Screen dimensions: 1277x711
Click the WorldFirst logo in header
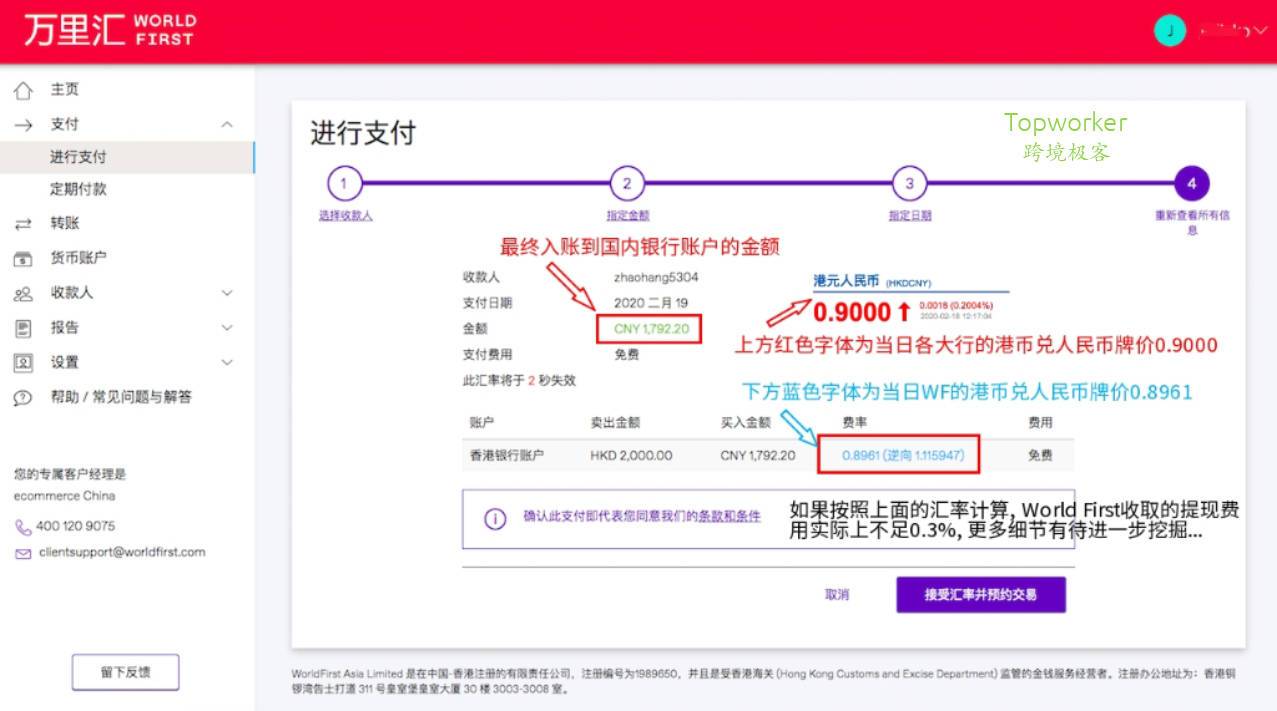coord(110,30)
